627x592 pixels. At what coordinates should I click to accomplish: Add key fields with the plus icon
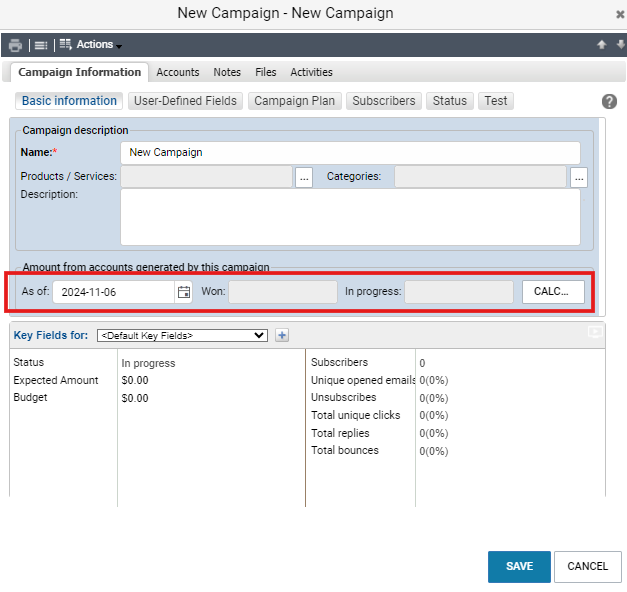pyautogui.click(x=282, y=335)
